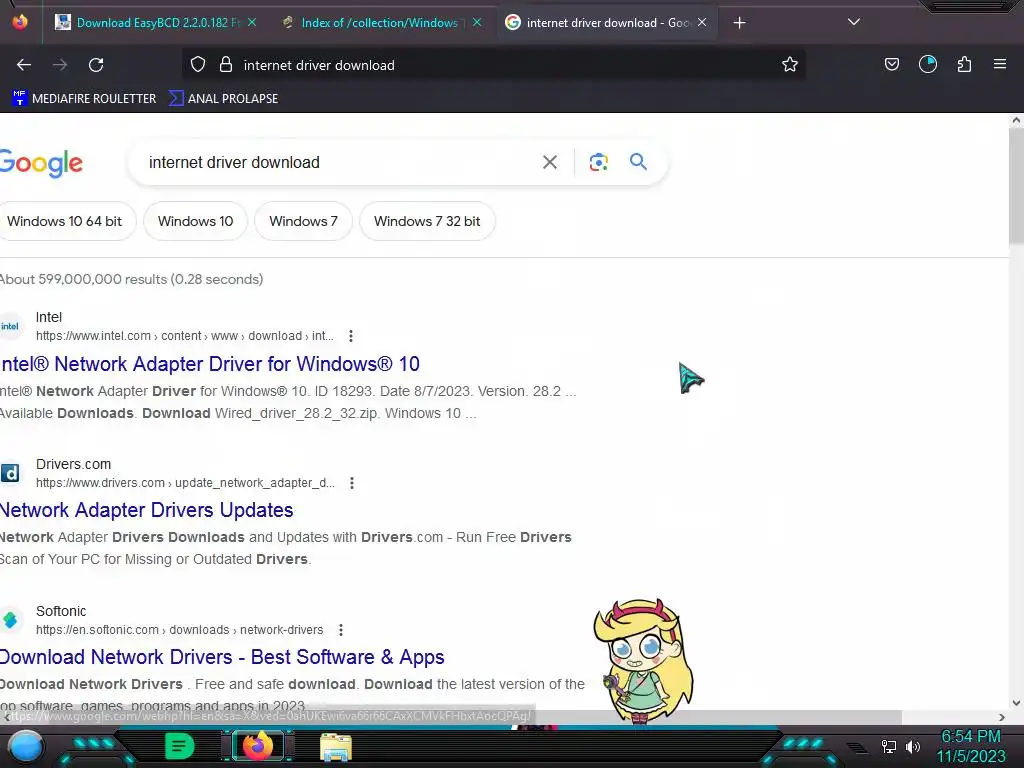Click the intel.com breadcrumb URL
Image resolution: width=1024 pixels, height=768 pixels.
click(x=184, y=336)
